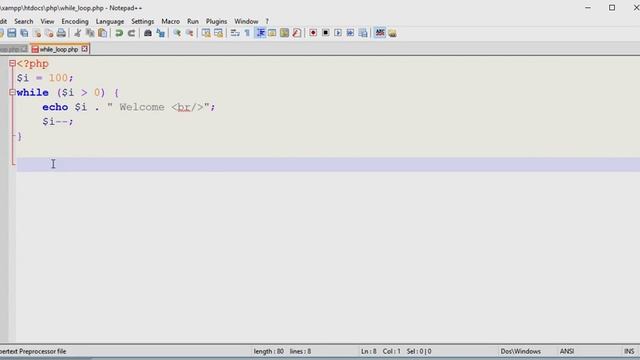Click the 'while' keyword in the code

coord(33,93)
